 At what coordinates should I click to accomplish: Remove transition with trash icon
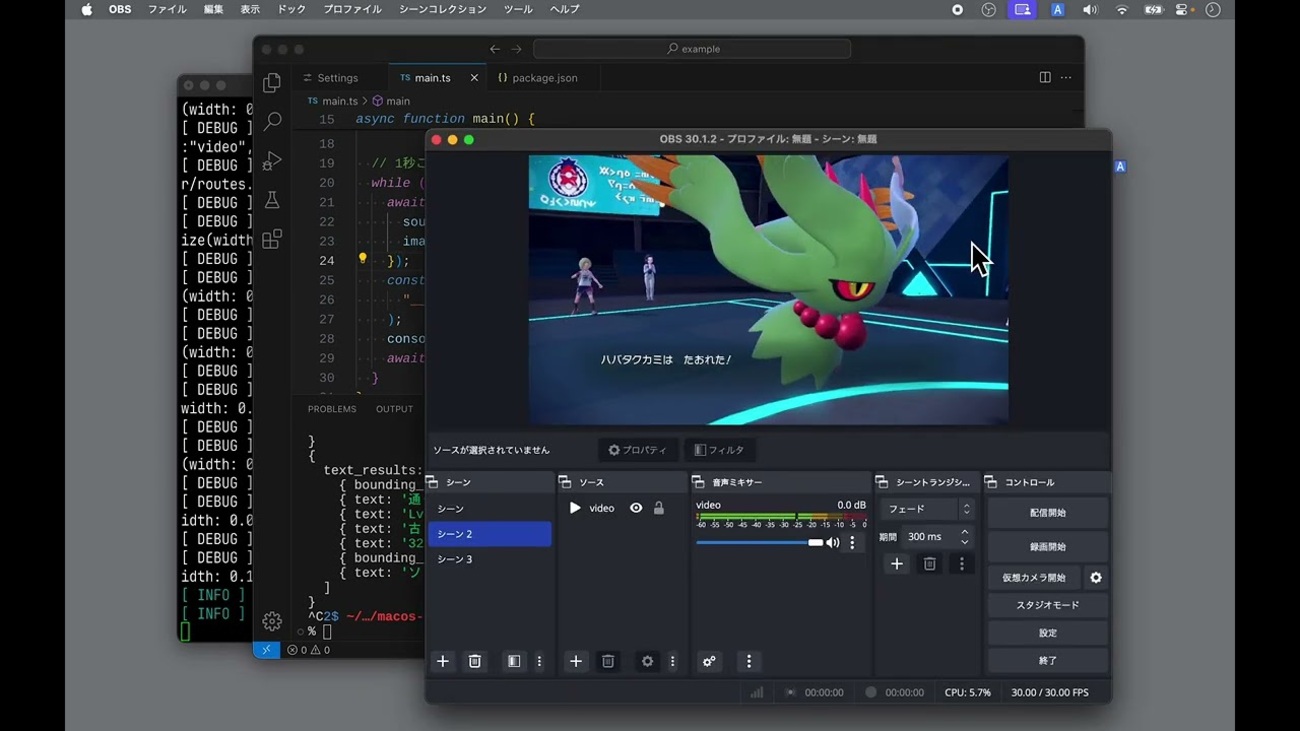[x=929, y=564]
